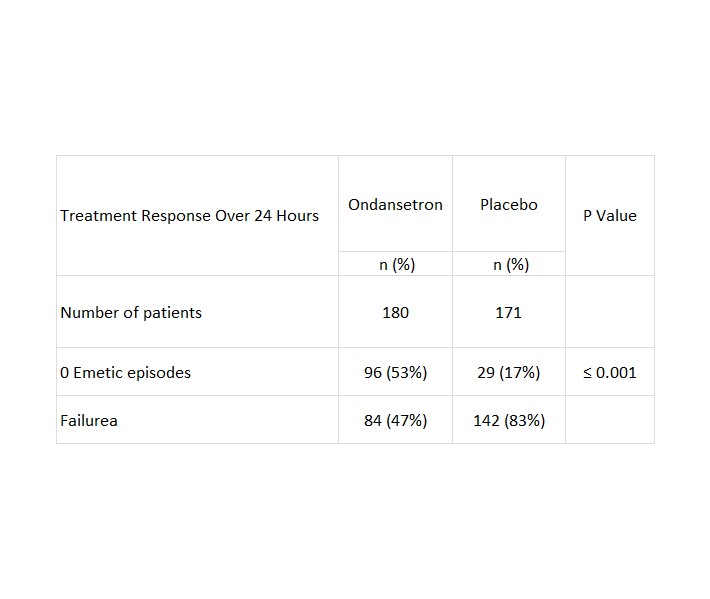The height and width of the screenshot is (599, 710).
Task: Select the 0 Emetic episodes label
Action: (x=125, y=372)
